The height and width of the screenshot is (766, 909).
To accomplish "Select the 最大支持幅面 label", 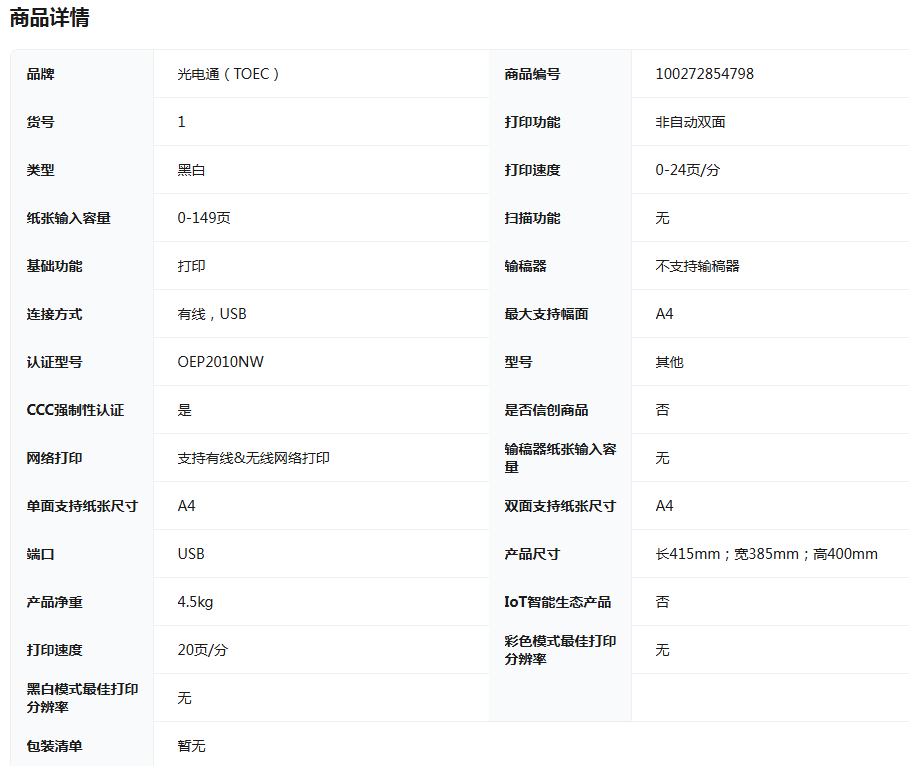I will pyautogui.click(x=546, y=314).
